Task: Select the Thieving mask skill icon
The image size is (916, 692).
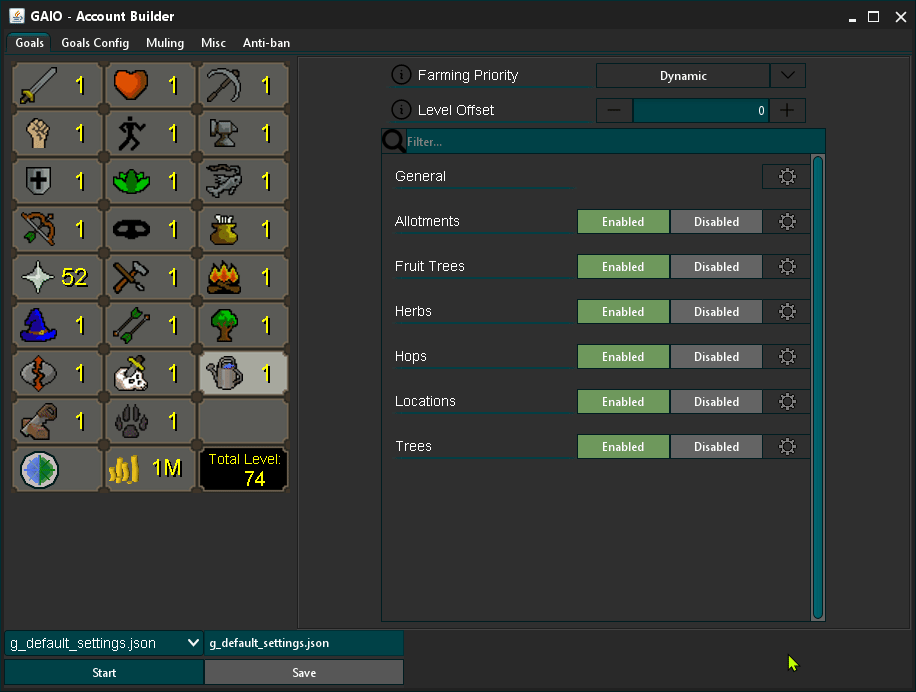Action: pyautogui.click(x=131, y=229)
